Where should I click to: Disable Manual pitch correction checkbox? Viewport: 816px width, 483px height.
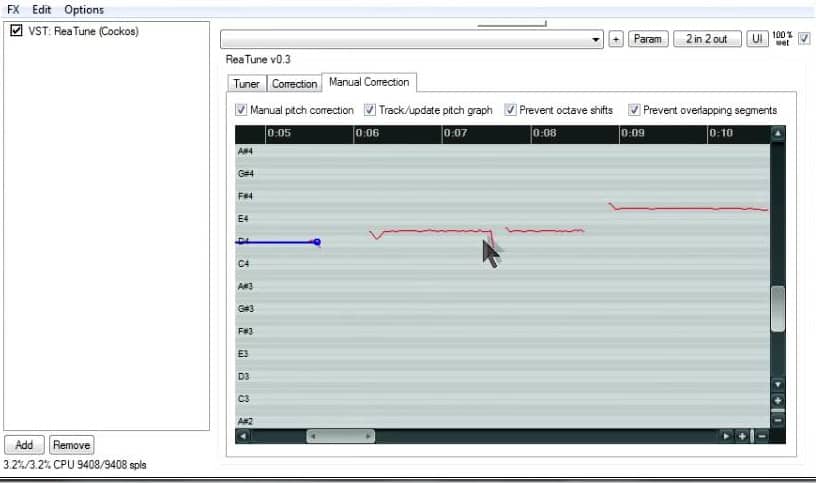click(x=241, y=110)
